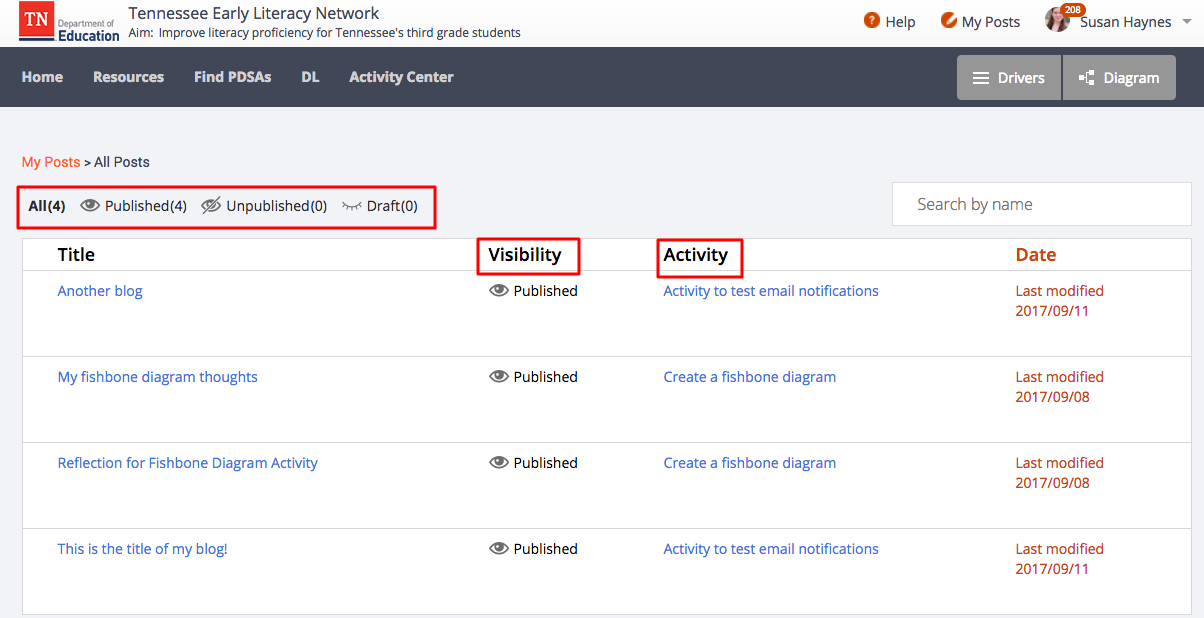Toggle visibility eye for 'Another blog'
The height and width of the screenshot is (618, 1204).
pyautogui.click(x=499, y=291)
